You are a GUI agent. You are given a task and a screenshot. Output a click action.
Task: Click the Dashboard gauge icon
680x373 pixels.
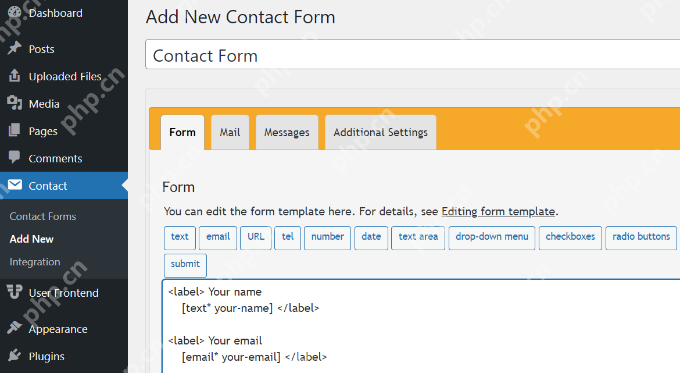pyautogui.click(x=14, y=13)
